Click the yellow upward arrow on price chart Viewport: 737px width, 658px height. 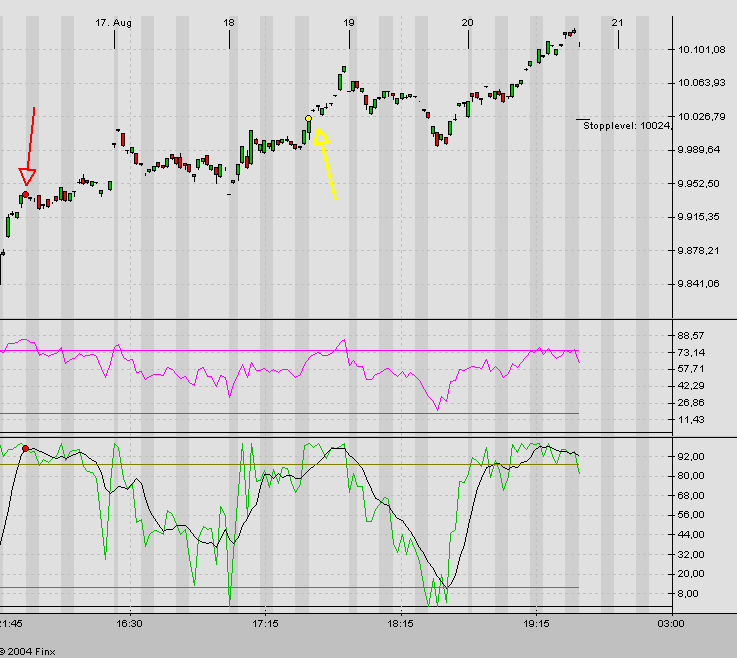tap(327, 165)
